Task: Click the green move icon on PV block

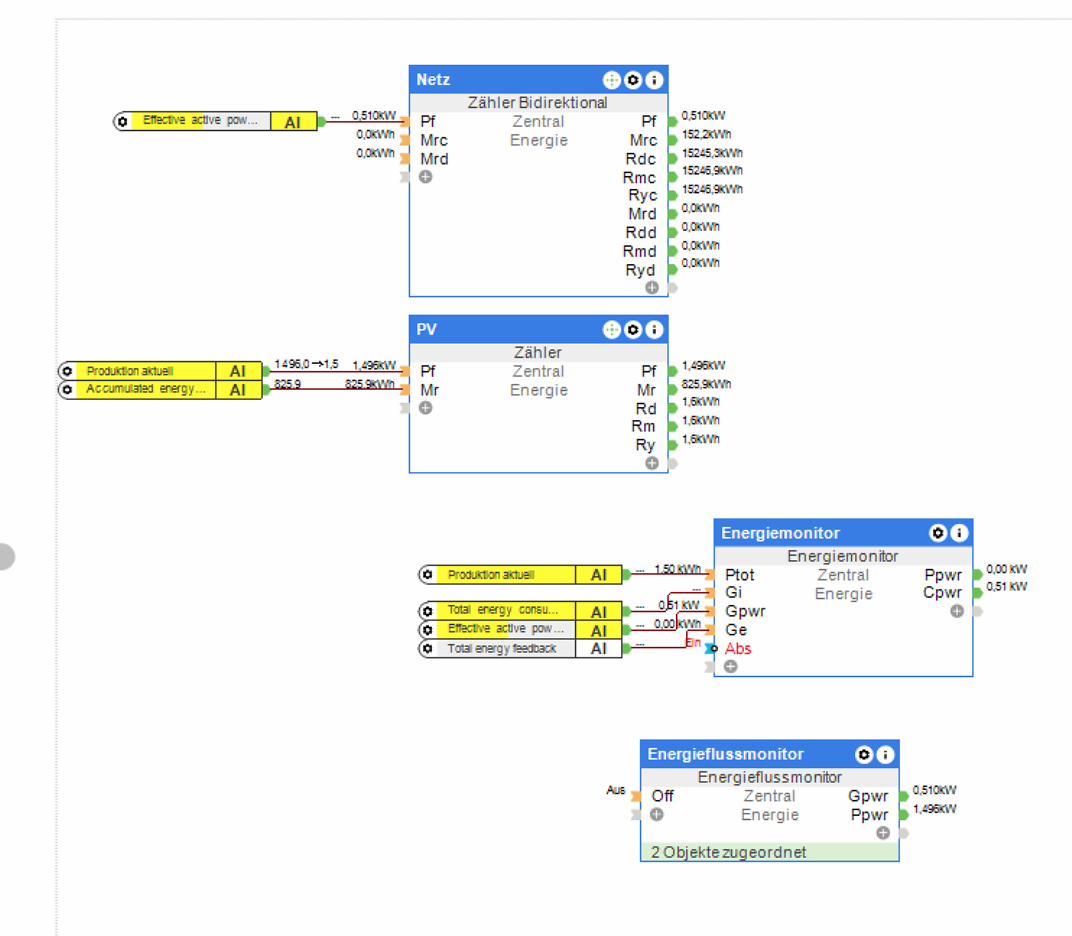Action: pyautogui.click(x=611, y=330)
